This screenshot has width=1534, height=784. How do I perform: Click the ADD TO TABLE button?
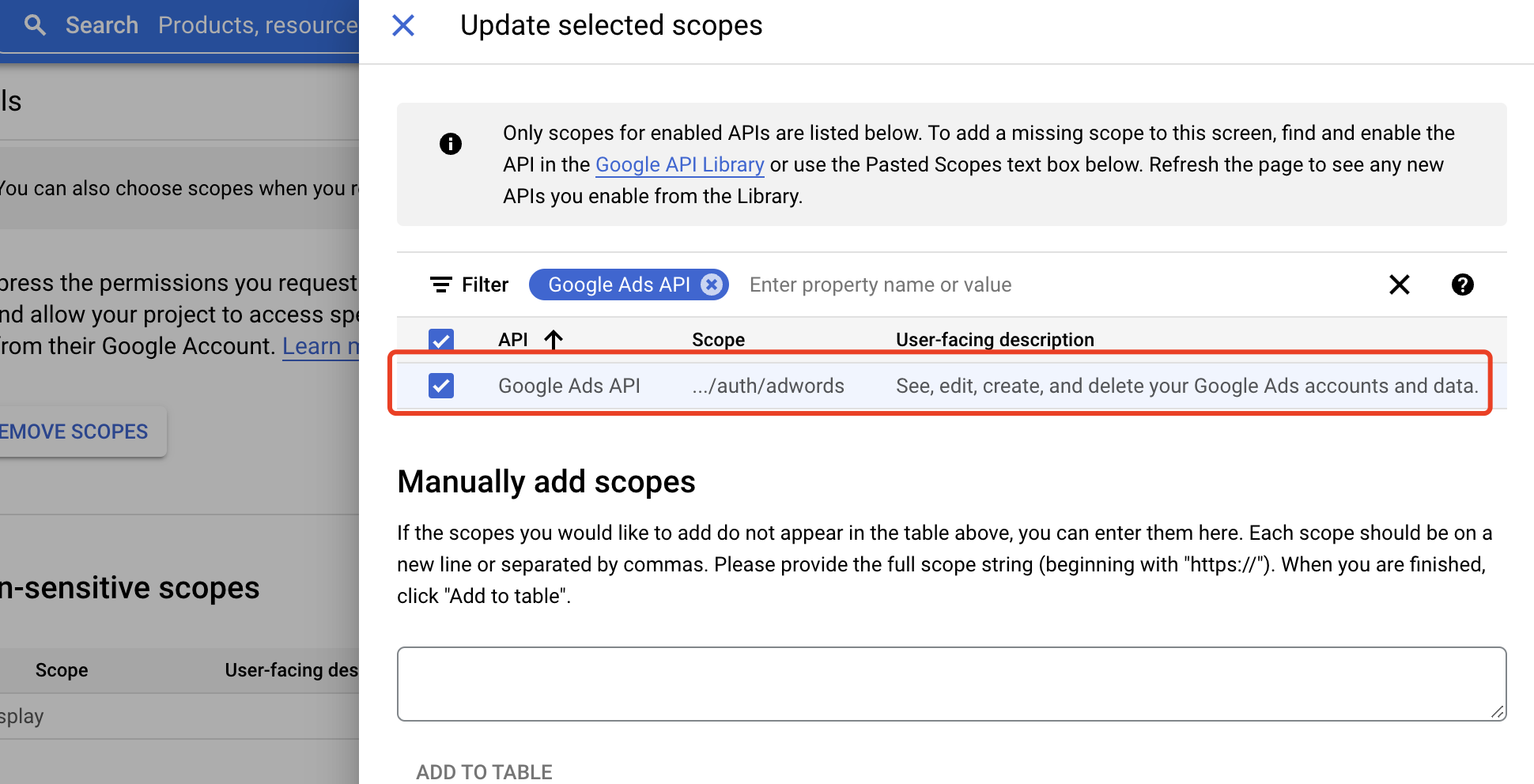pyautogui.click(x=483, y=771)
